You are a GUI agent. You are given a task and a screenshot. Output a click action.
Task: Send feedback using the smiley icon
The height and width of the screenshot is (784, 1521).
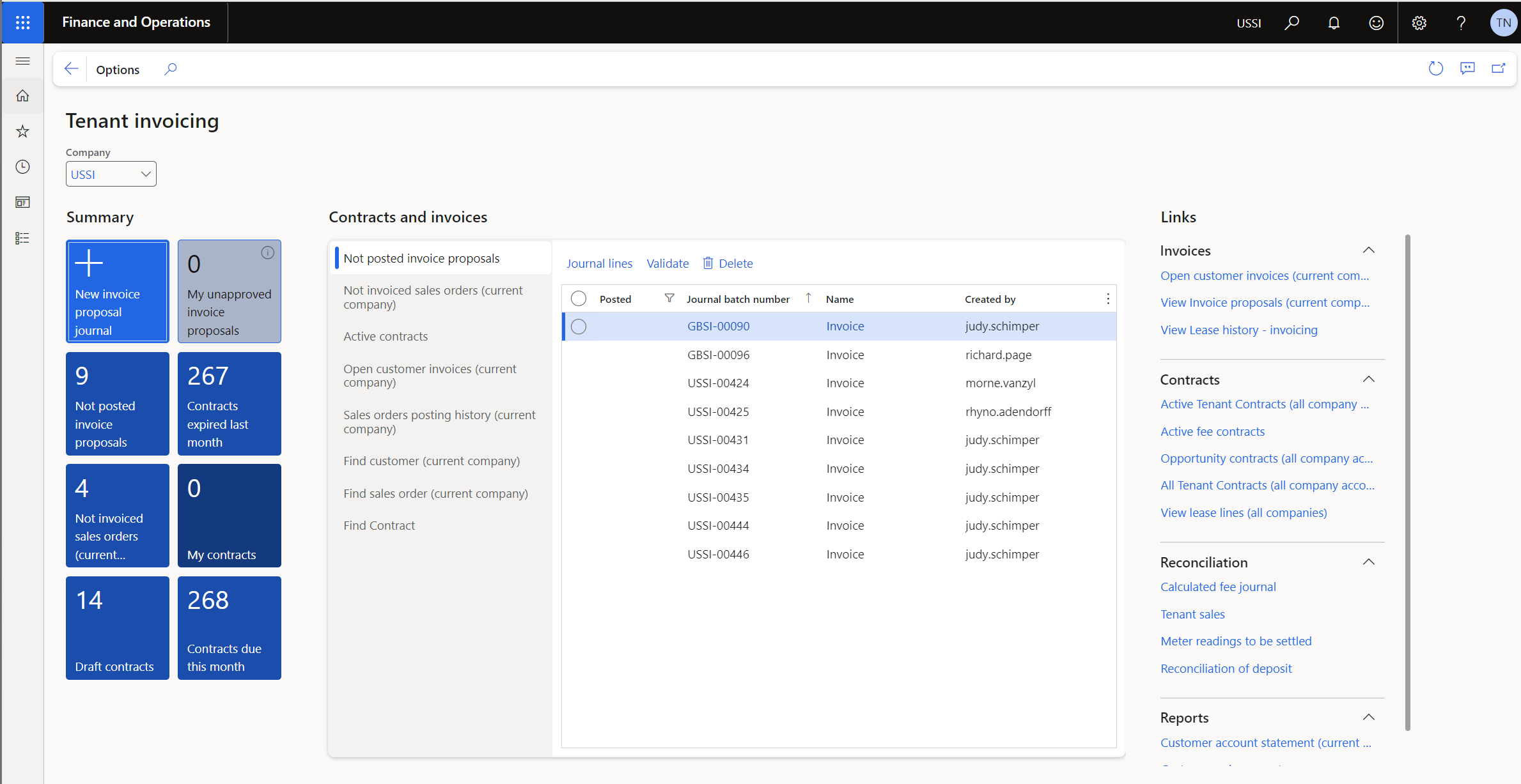click(1376, 22)
